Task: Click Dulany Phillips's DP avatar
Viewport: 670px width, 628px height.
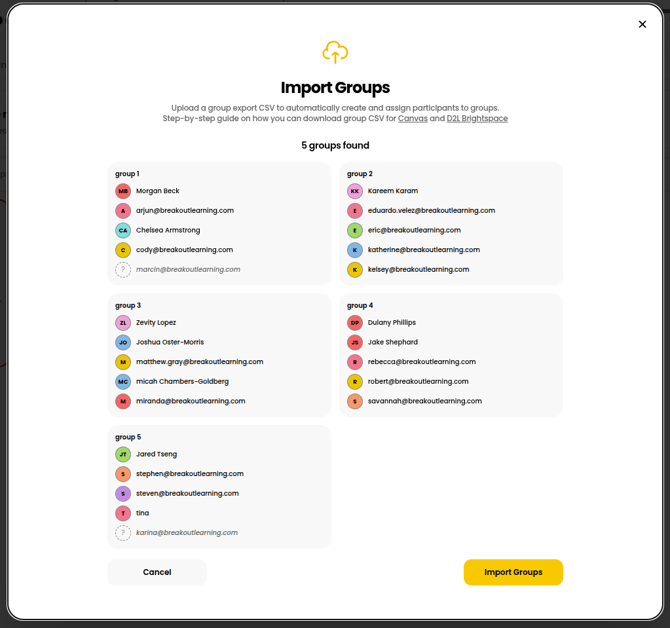Action: pyautogui.click(x=355, y=323)
